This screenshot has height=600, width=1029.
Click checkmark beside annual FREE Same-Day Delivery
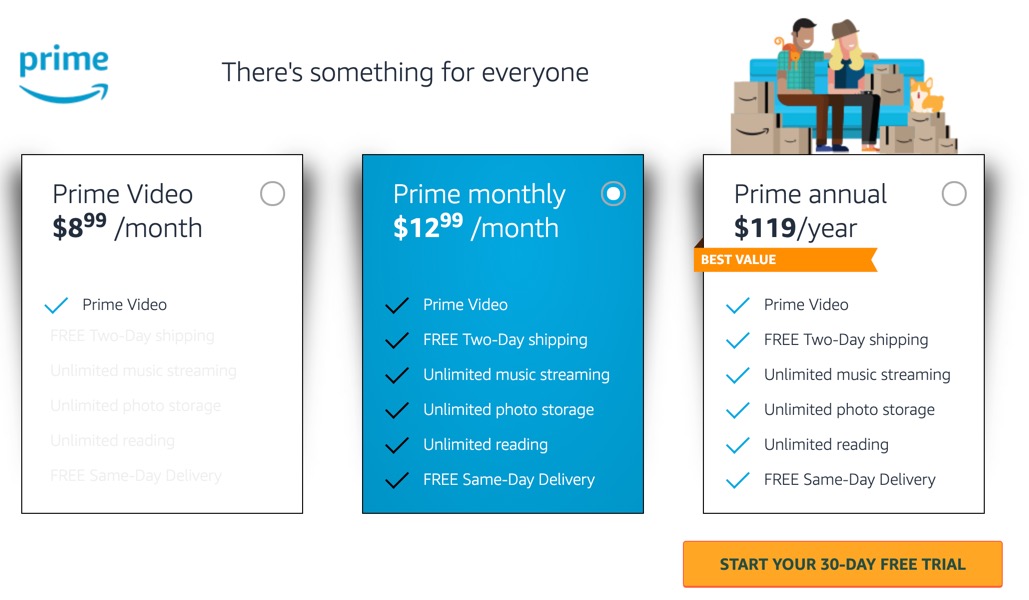click(x=738, y=480)
